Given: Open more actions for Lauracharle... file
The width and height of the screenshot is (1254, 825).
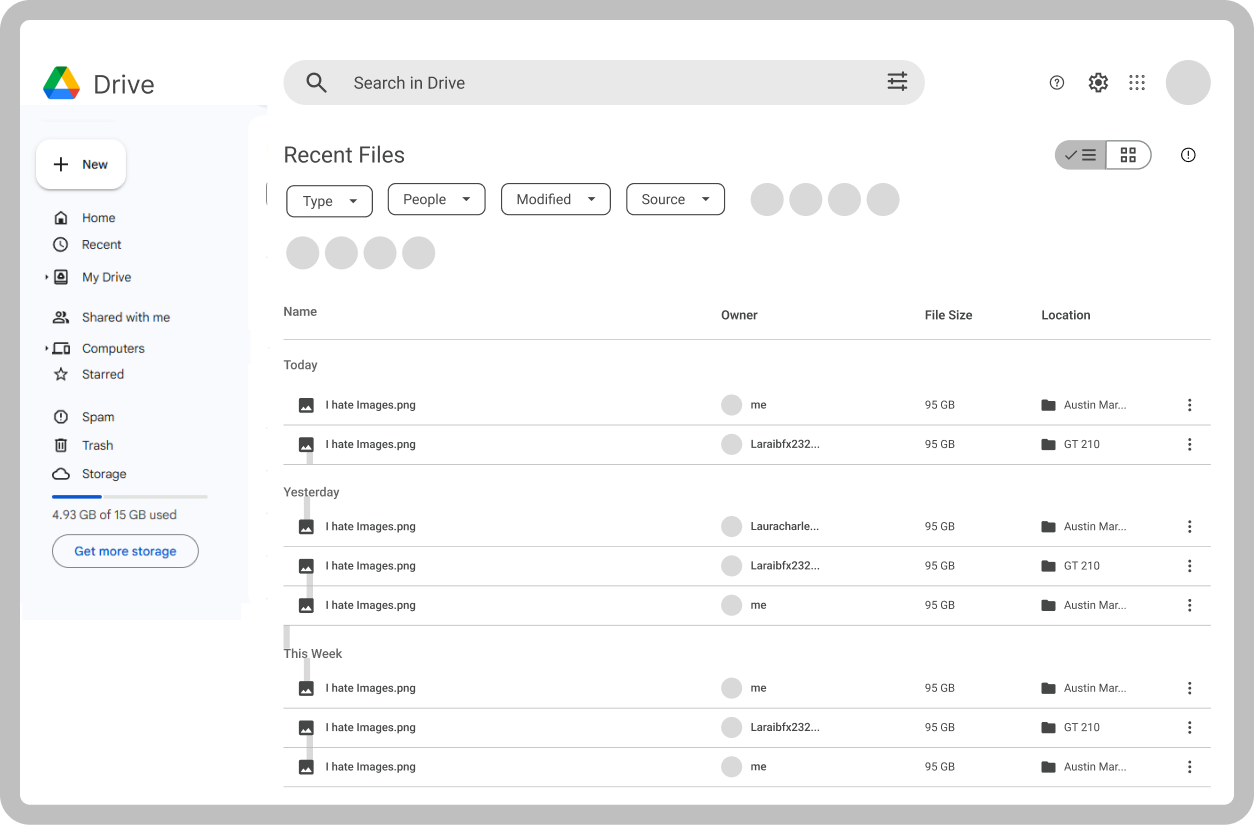Looking at the screenshot, I should click(x=1189, y=526).
